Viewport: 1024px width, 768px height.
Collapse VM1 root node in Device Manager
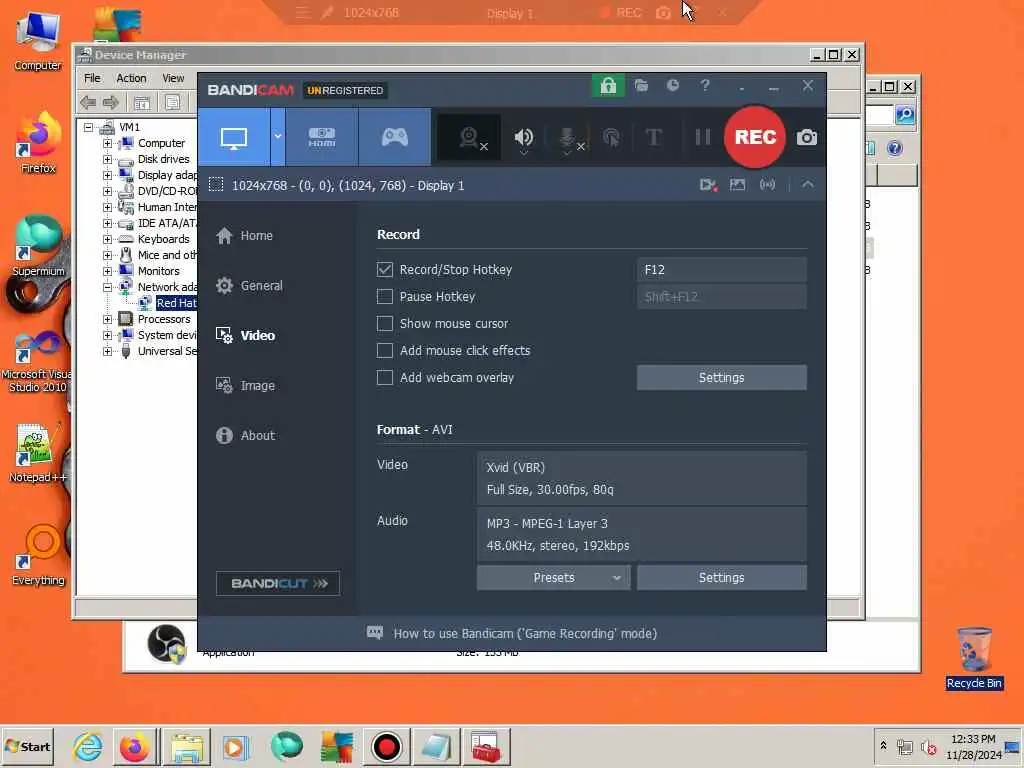(89, 127)
